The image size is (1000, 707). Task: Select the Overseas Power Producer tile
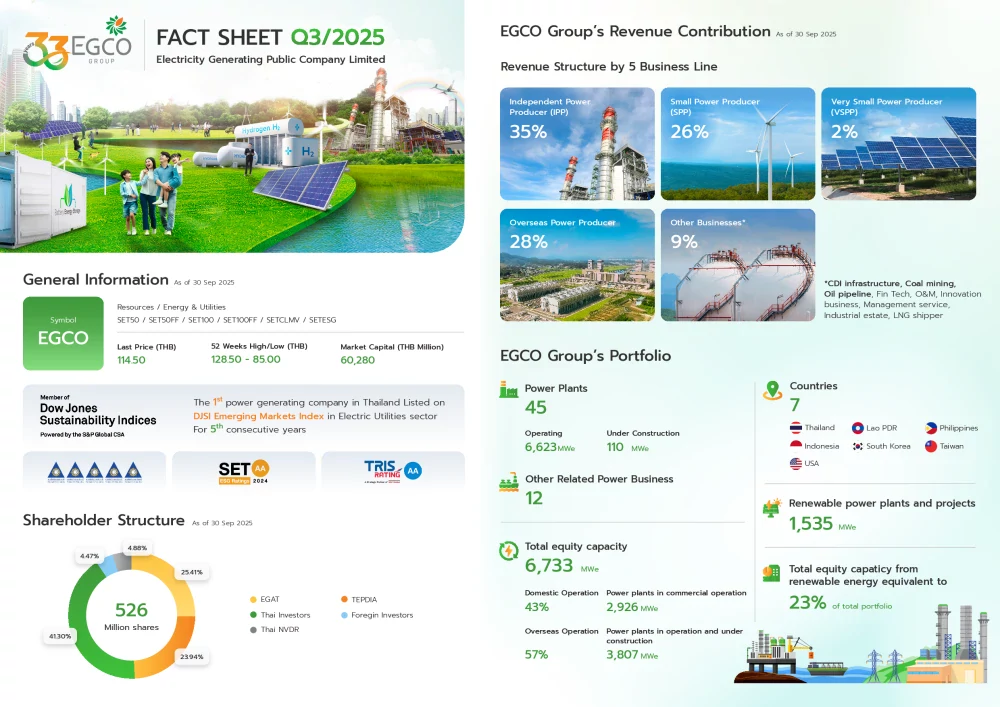pyautogui.click(x=577, y=264)
